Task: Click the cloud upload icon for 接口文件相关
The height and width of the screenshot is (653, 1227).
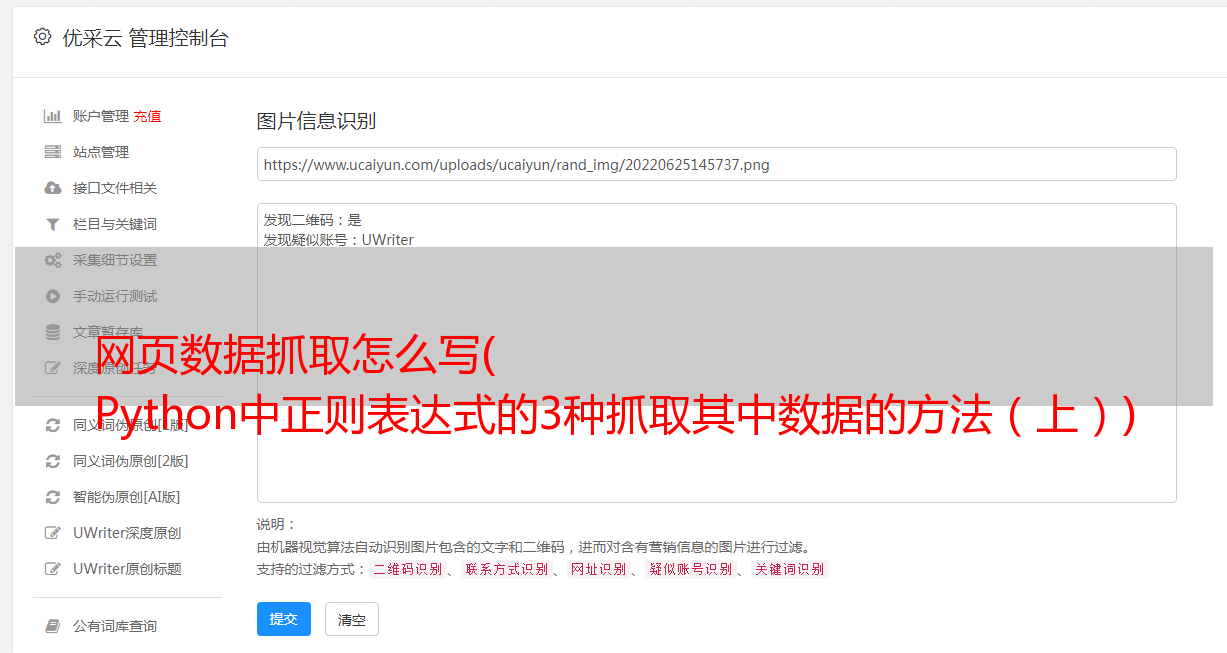Action: 53,188
